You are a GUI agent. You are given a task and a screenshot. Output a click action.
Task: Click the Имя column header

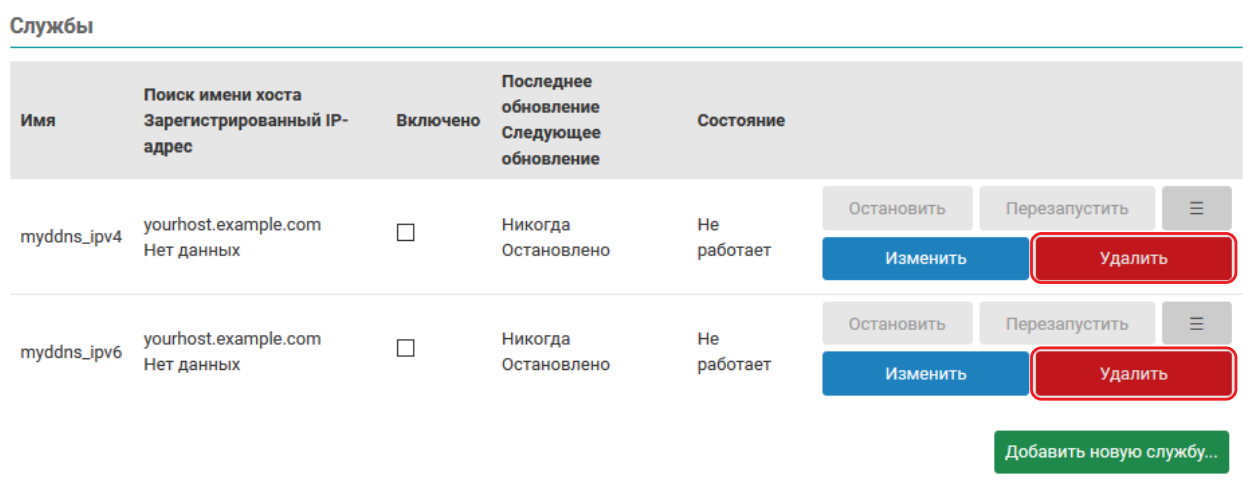pos(38,121)
